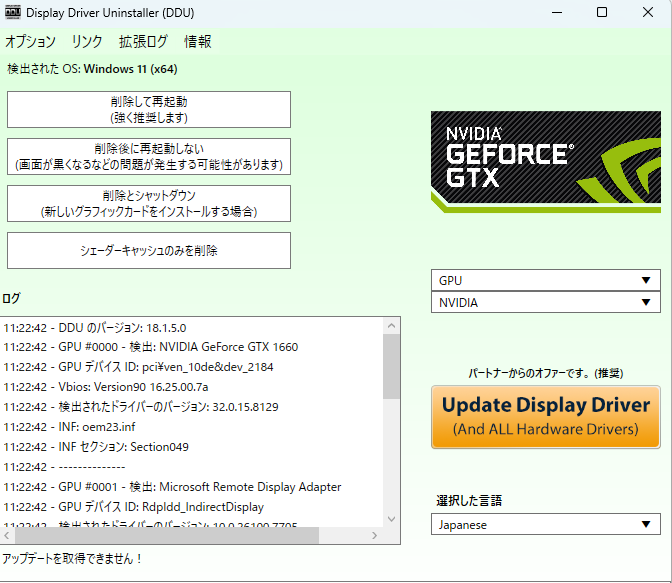This screenshot has height=583, width=672.
Task: Click the Update Display Driver offer button
Action: click(x=546, y=417)
